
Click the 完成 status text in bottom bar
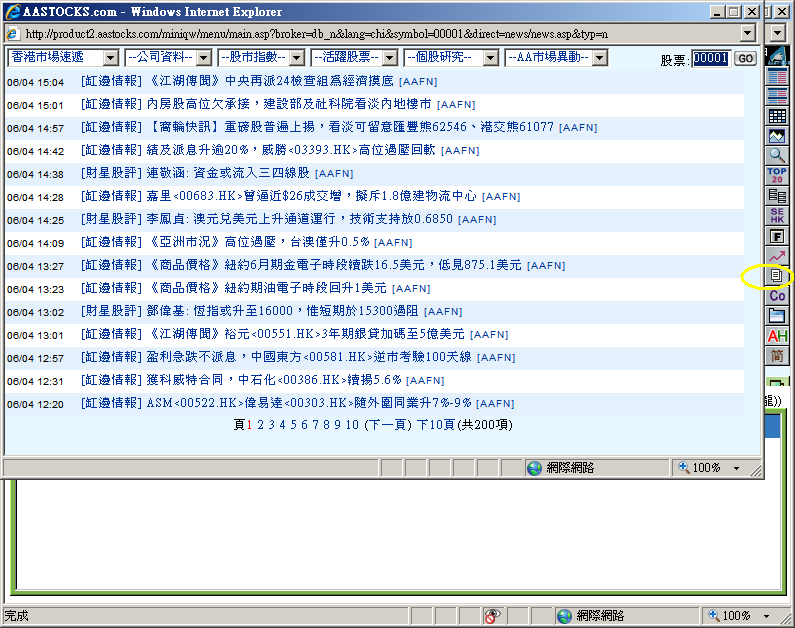coord(17,616)
